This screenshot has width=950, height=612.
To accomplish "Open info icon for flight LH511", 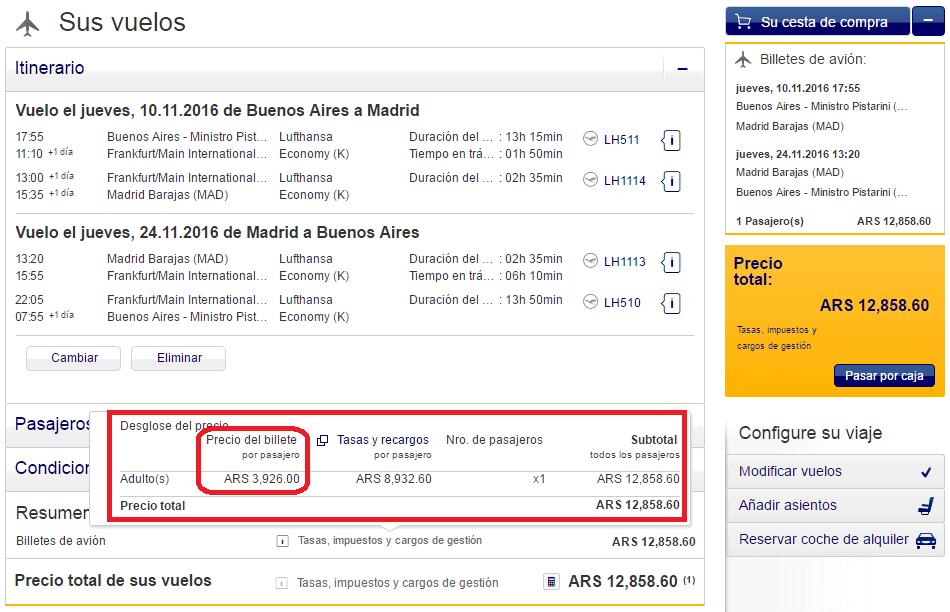I will pyautogui.click(x=671, y=140).
